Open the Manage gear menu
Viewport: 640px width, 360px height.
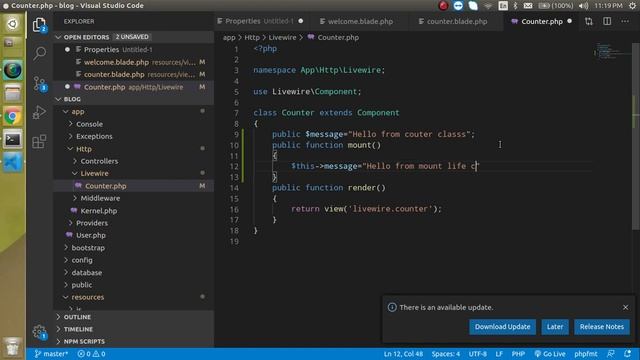(x=40, y=331)
